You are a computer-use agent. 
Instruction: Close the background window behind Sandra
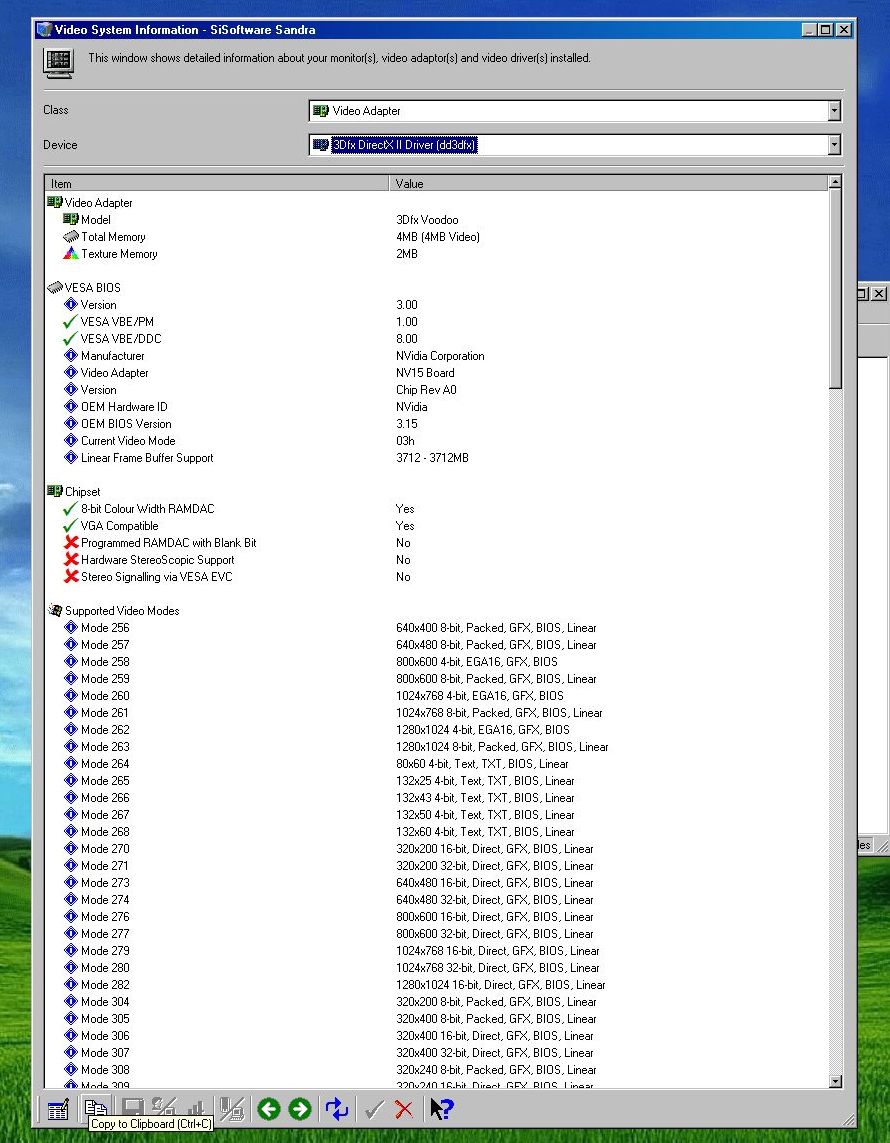[x=880, y=294]
